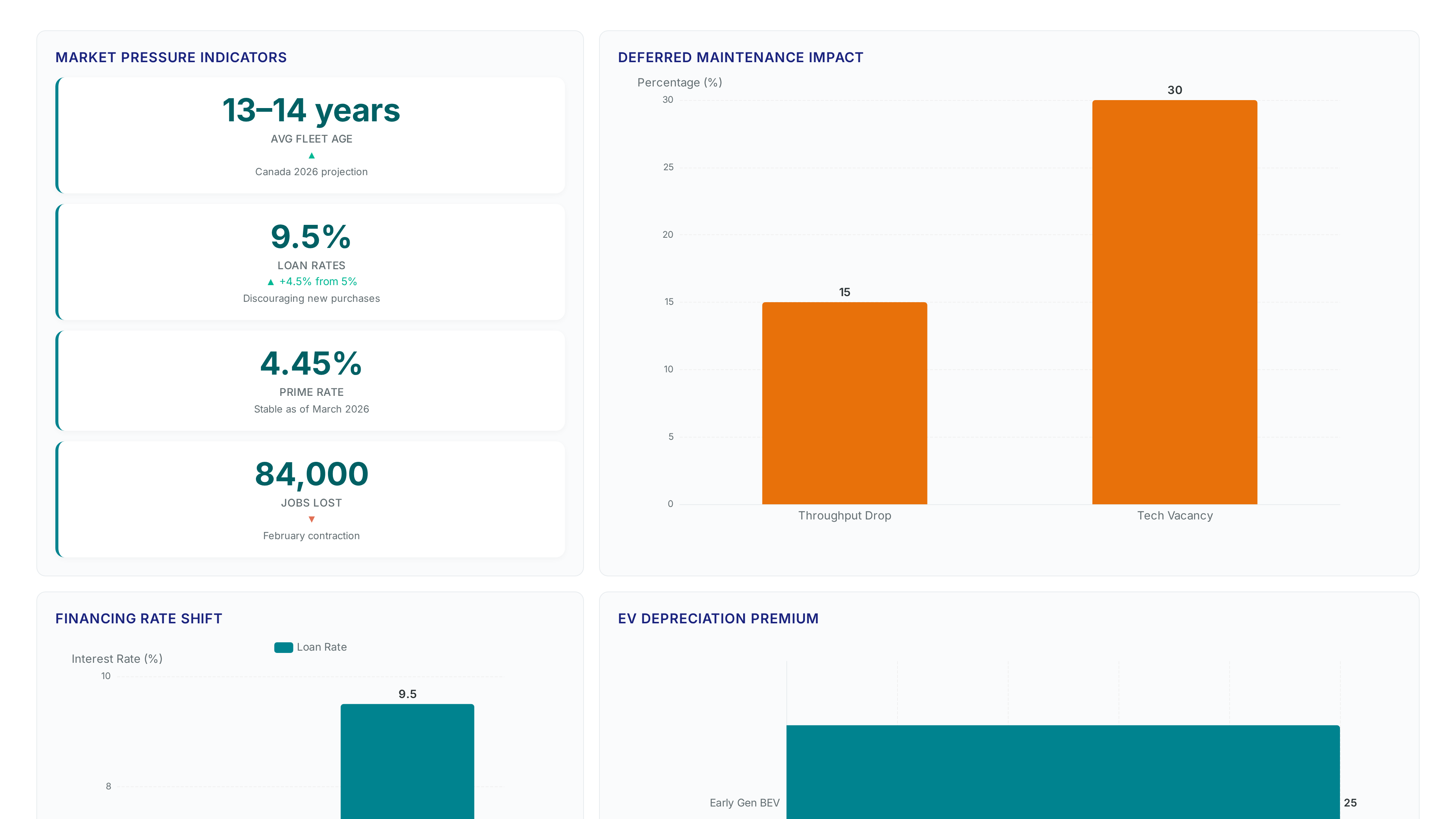Click the JOBS LOST label

tap(311, 503)
